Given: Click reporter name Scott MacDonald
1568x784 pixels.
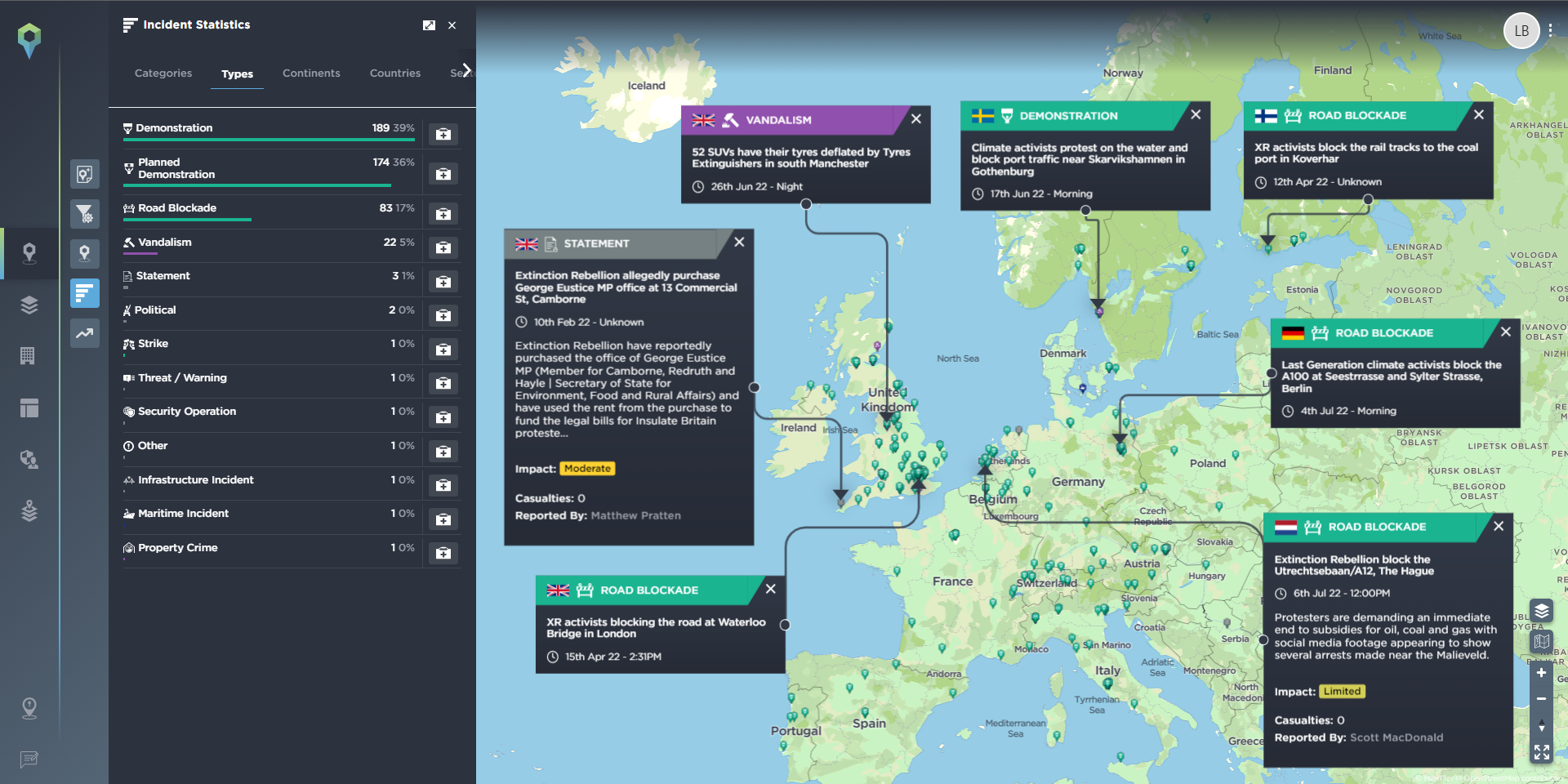Looking at the screenshot, I should click(1396, 738).
